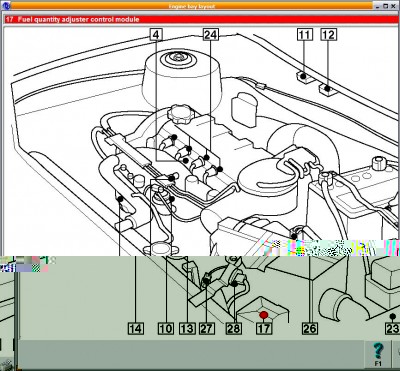This screenshot has height=371, width=400.
Task: Pick component label 13 in the bottom row
Action: [187, 329]
